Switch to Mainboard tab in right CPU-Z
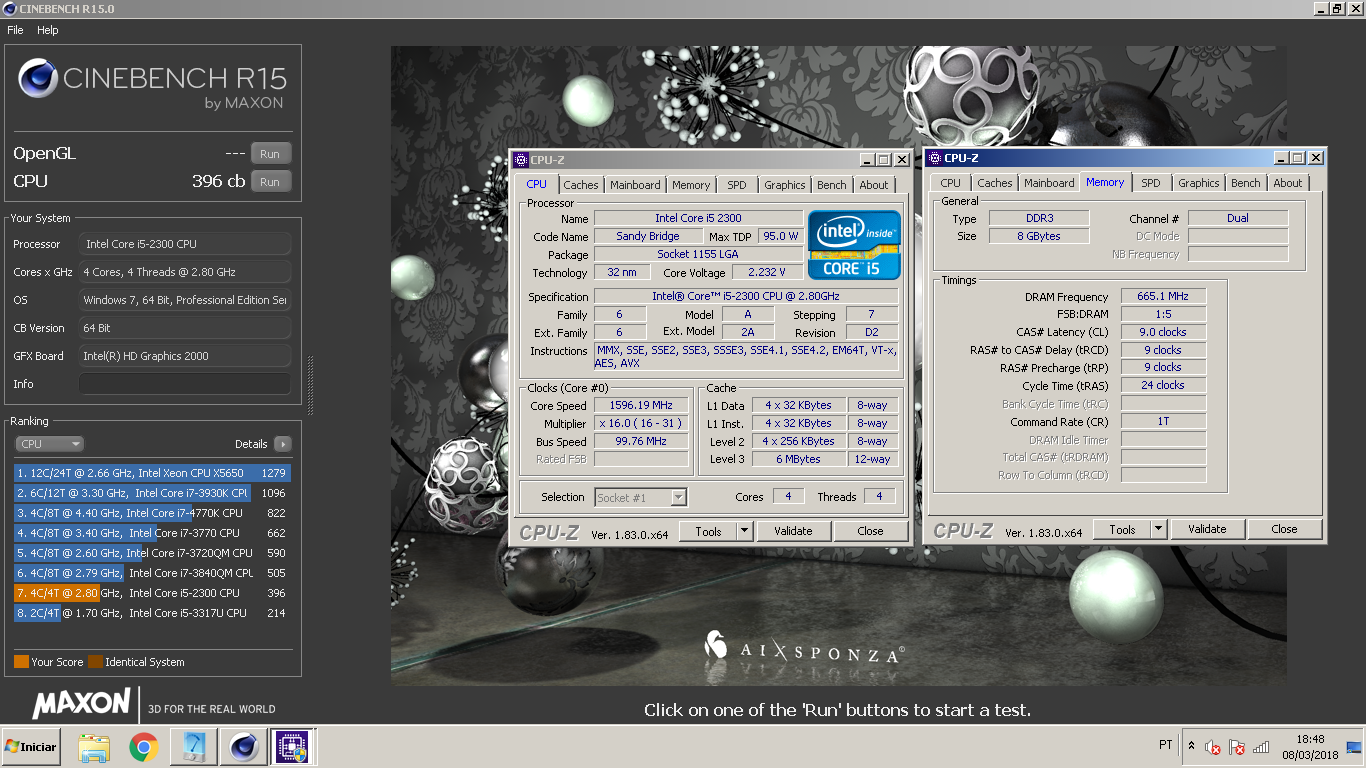 pyautogui.click(x=1049, y=183)
